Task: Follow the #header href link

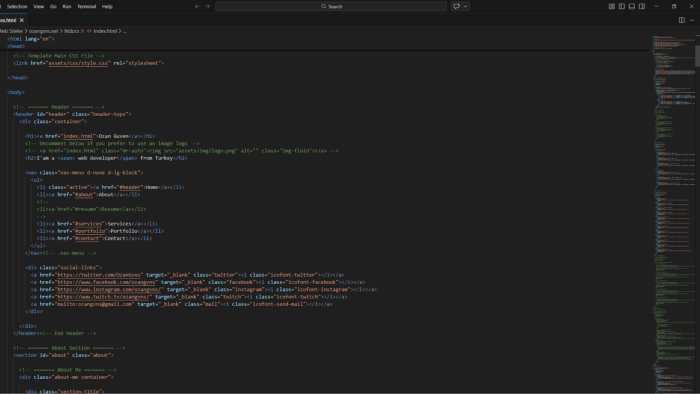Action: (130, 187)
